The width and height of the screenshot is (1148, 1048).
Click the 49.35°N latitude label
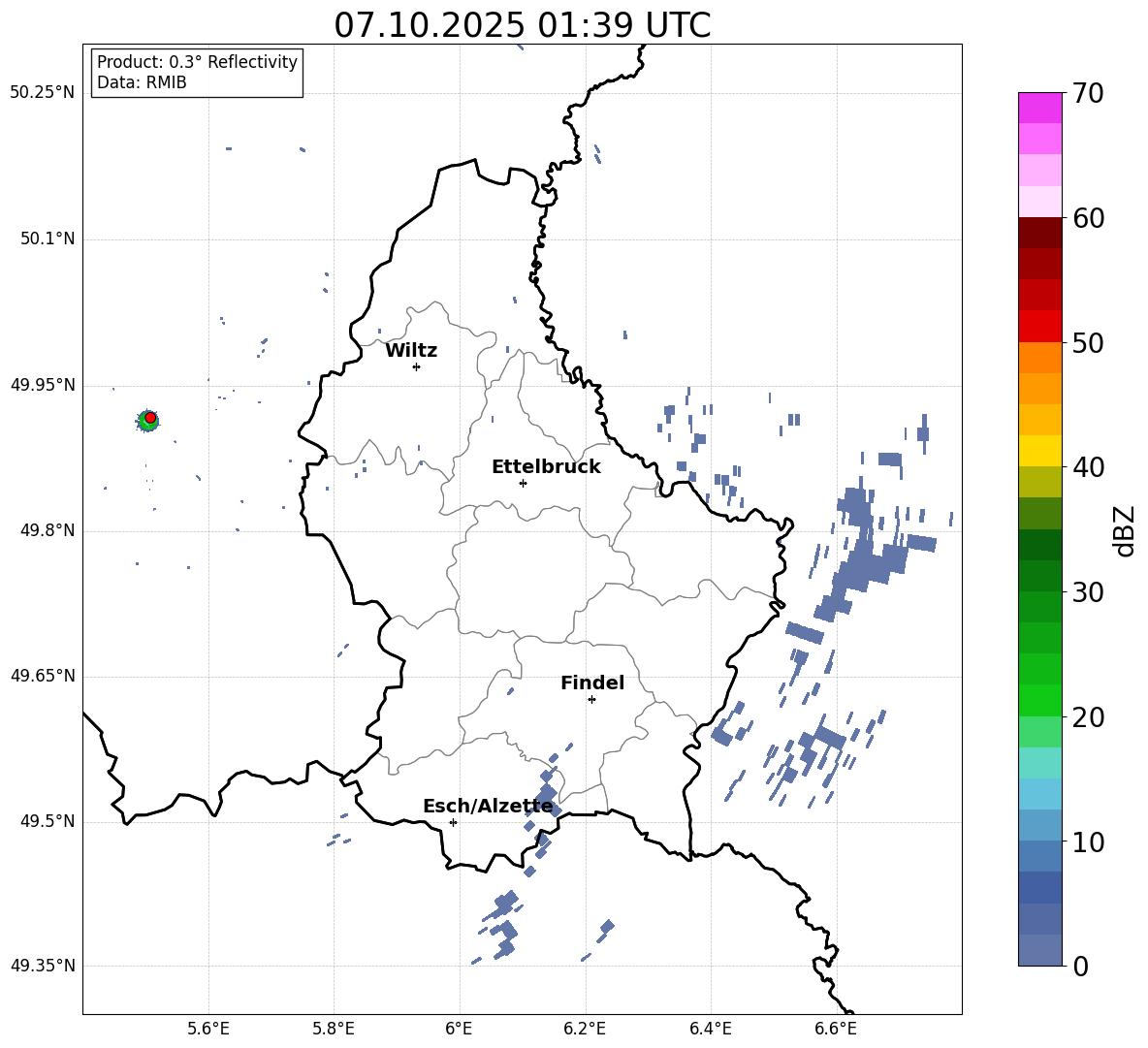42,966
